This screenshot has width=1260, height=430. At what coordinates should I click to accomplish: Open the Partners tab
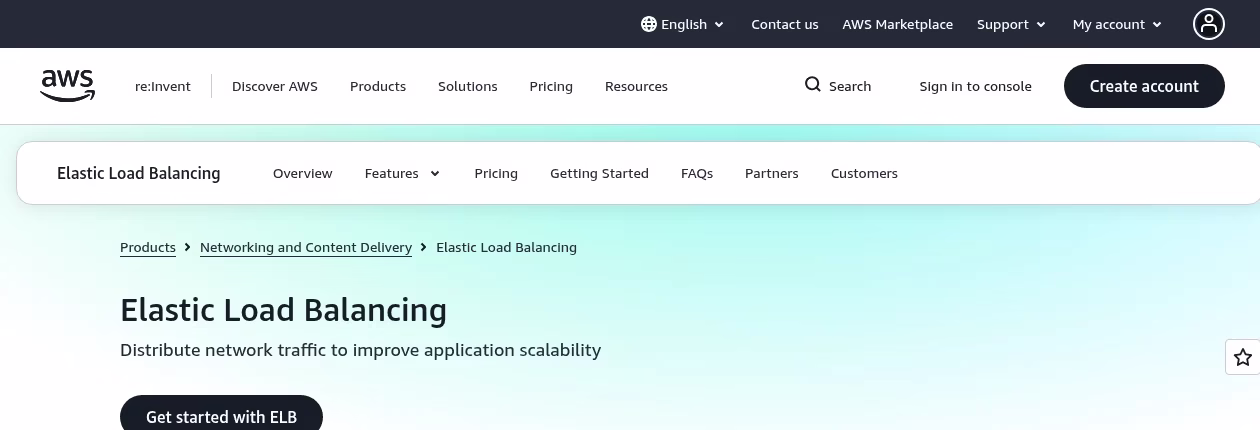pyautogui.click(x=772, y=173)
